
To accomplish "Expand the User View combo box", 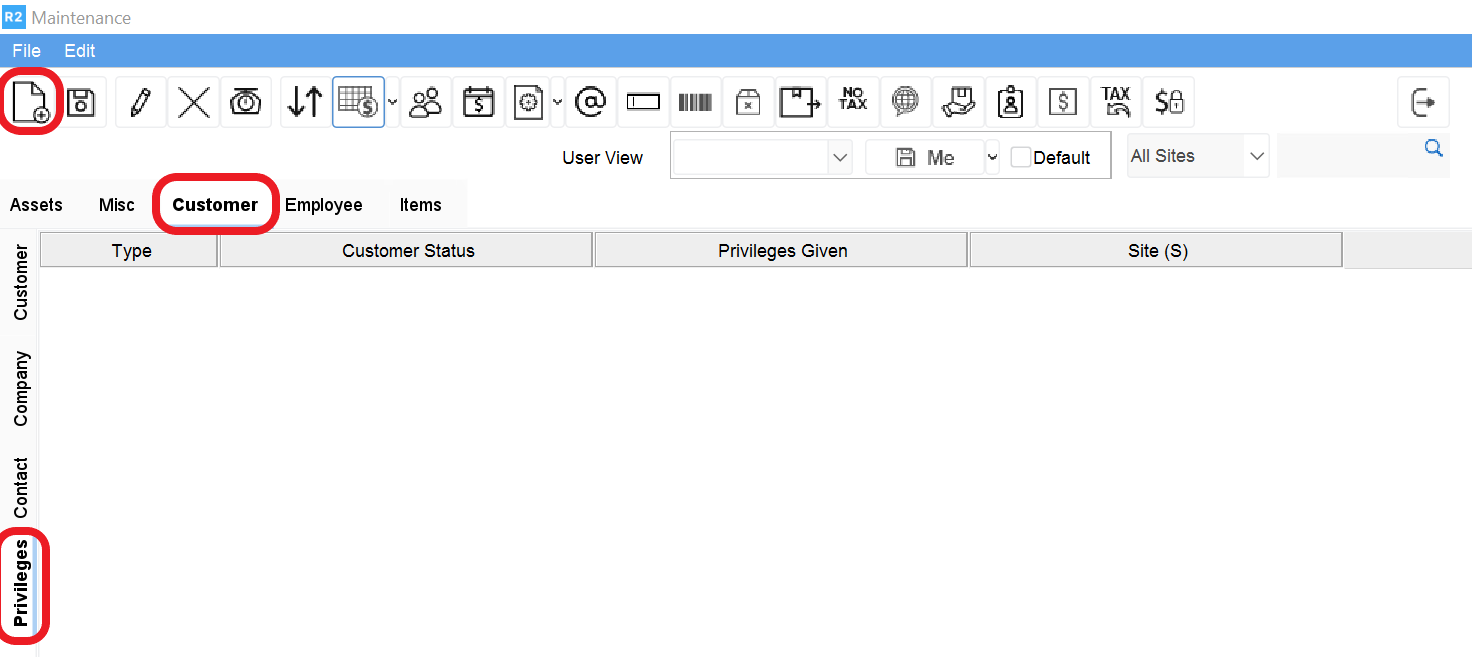I will coord(840,157).
